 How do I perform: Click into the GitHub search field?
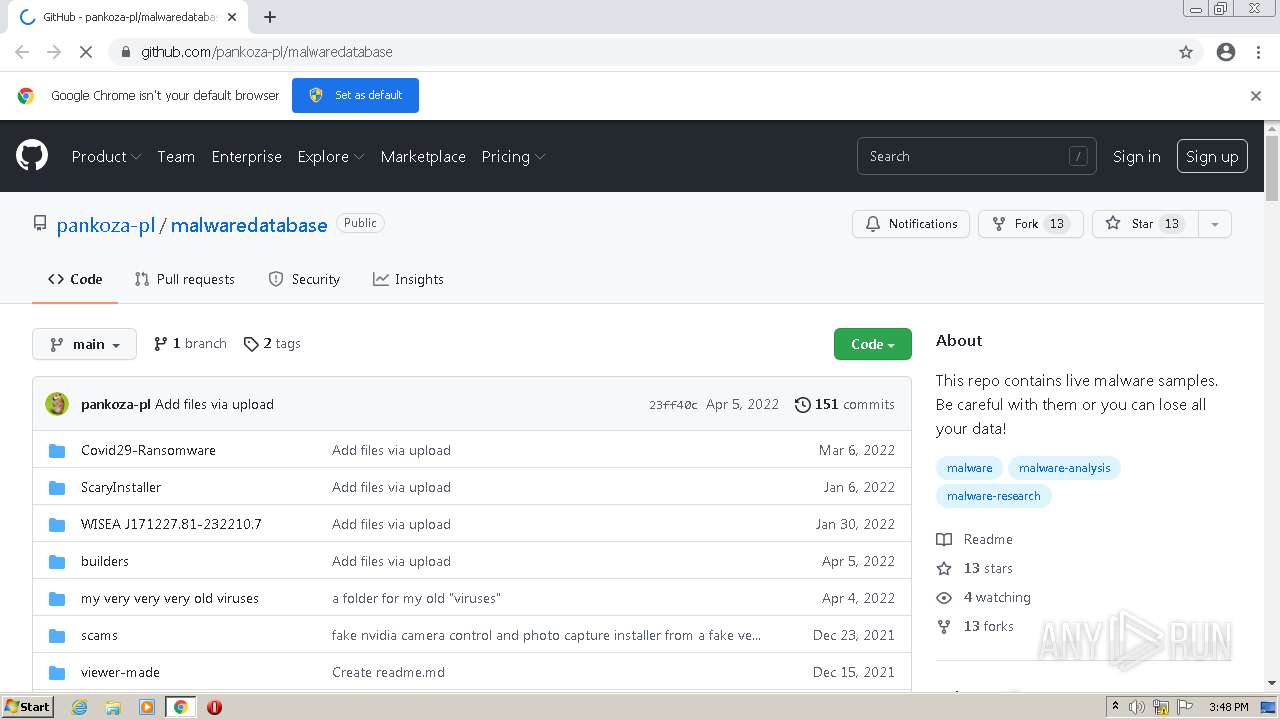976,156
